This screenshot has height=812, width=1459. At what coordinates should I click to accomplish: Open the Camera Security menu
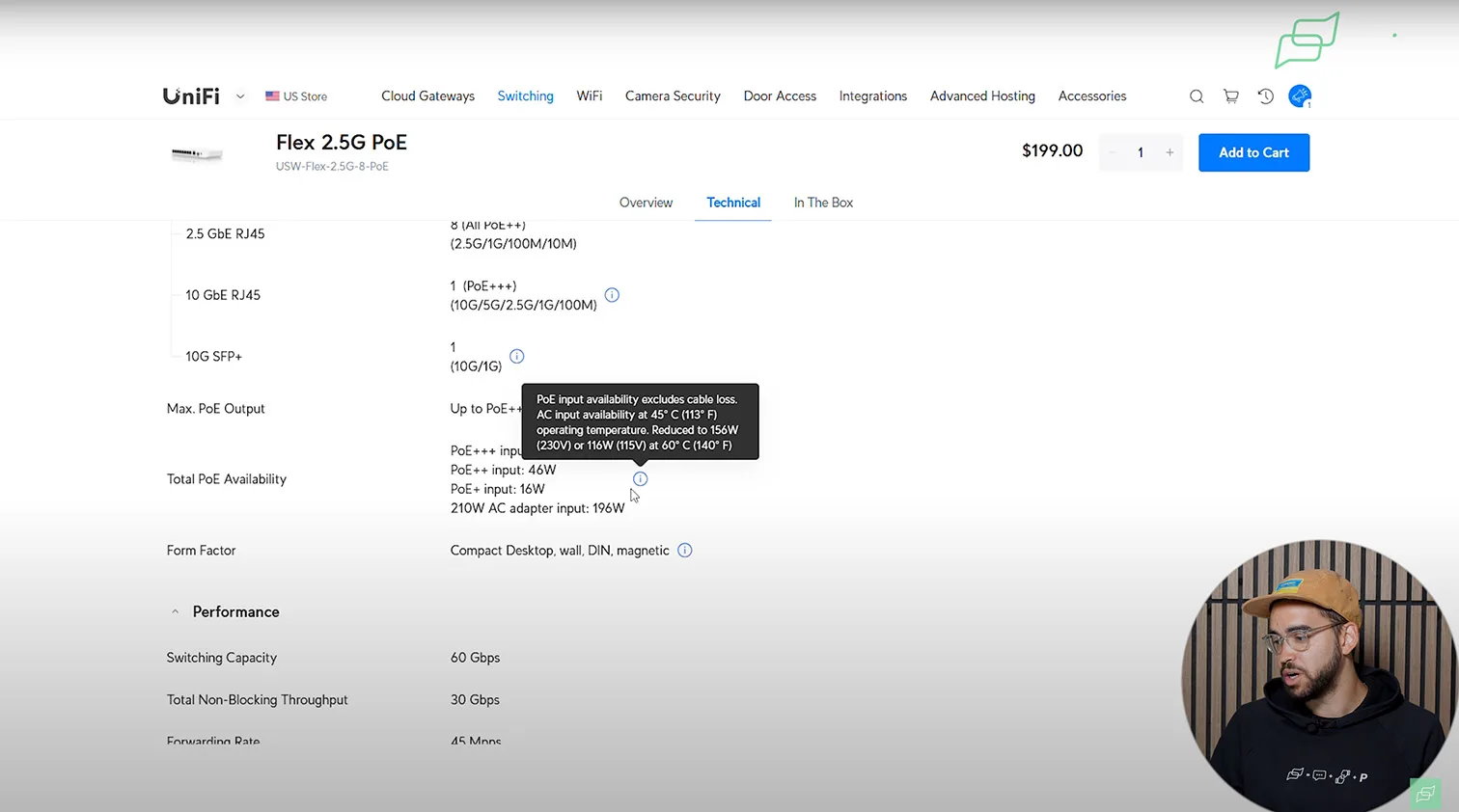pyautogui.click(x=673, y=96)
